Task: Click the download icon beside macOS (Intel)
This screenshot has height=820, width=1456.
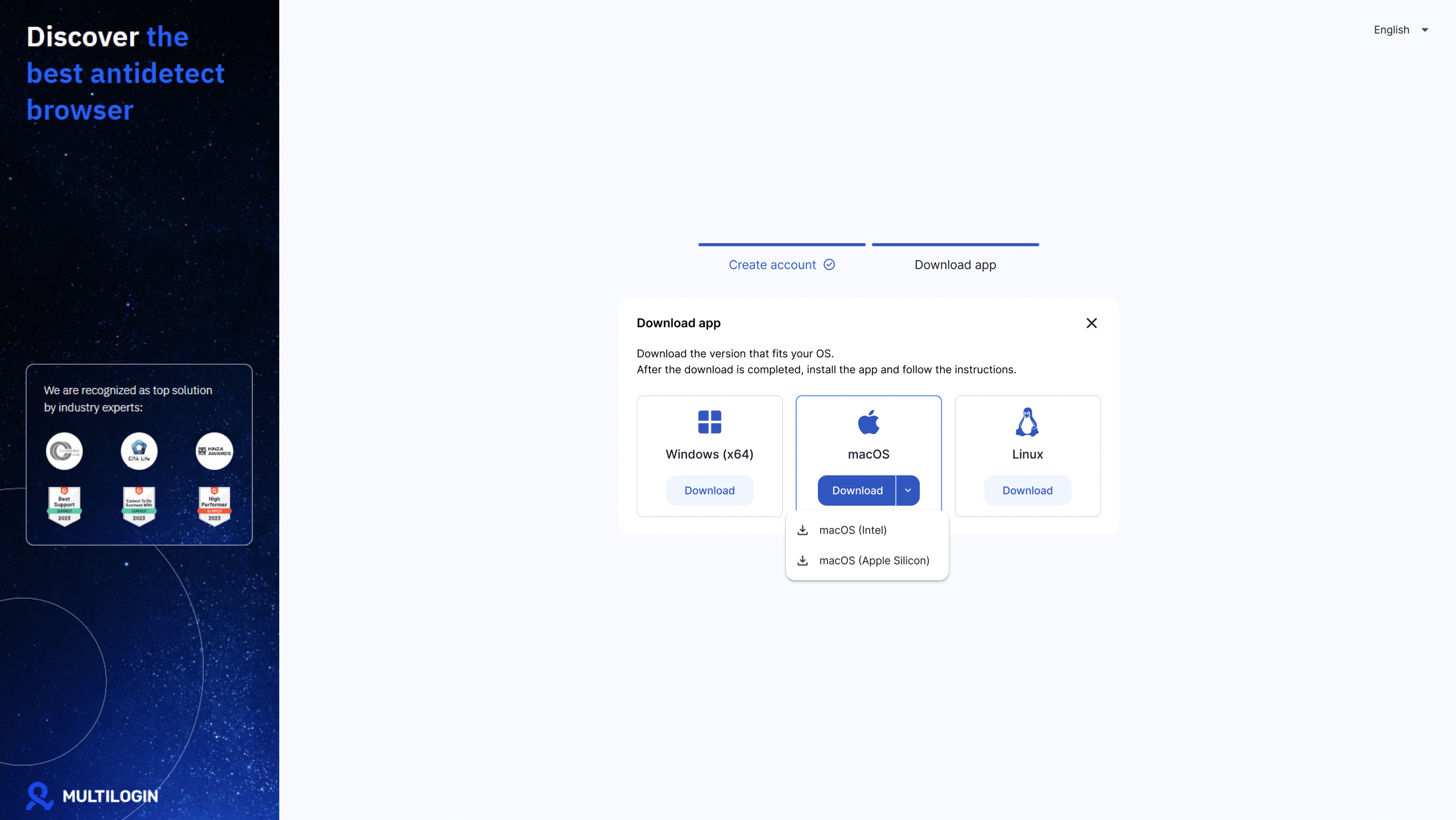Action: (803, 530)
